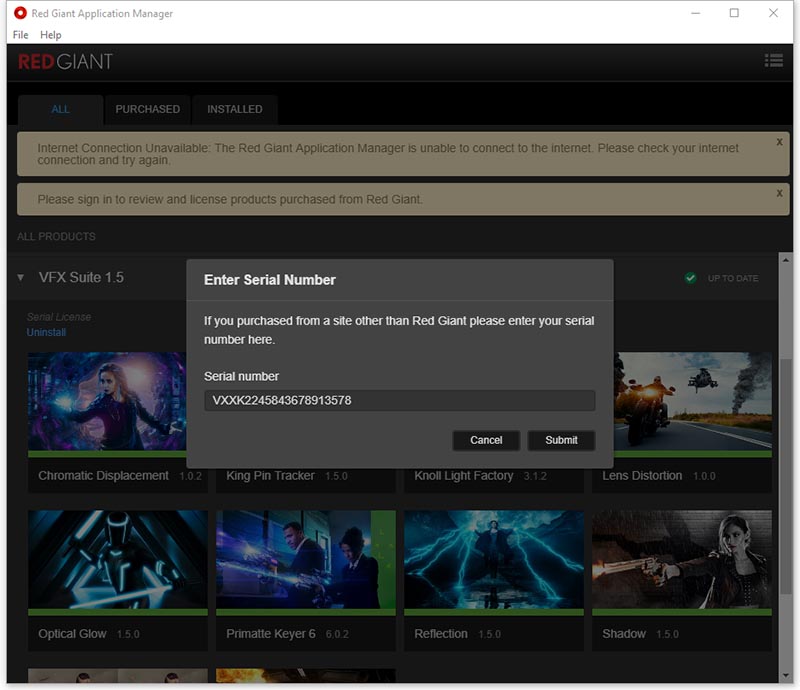Submit the serial number

click(x=561, y=440)
